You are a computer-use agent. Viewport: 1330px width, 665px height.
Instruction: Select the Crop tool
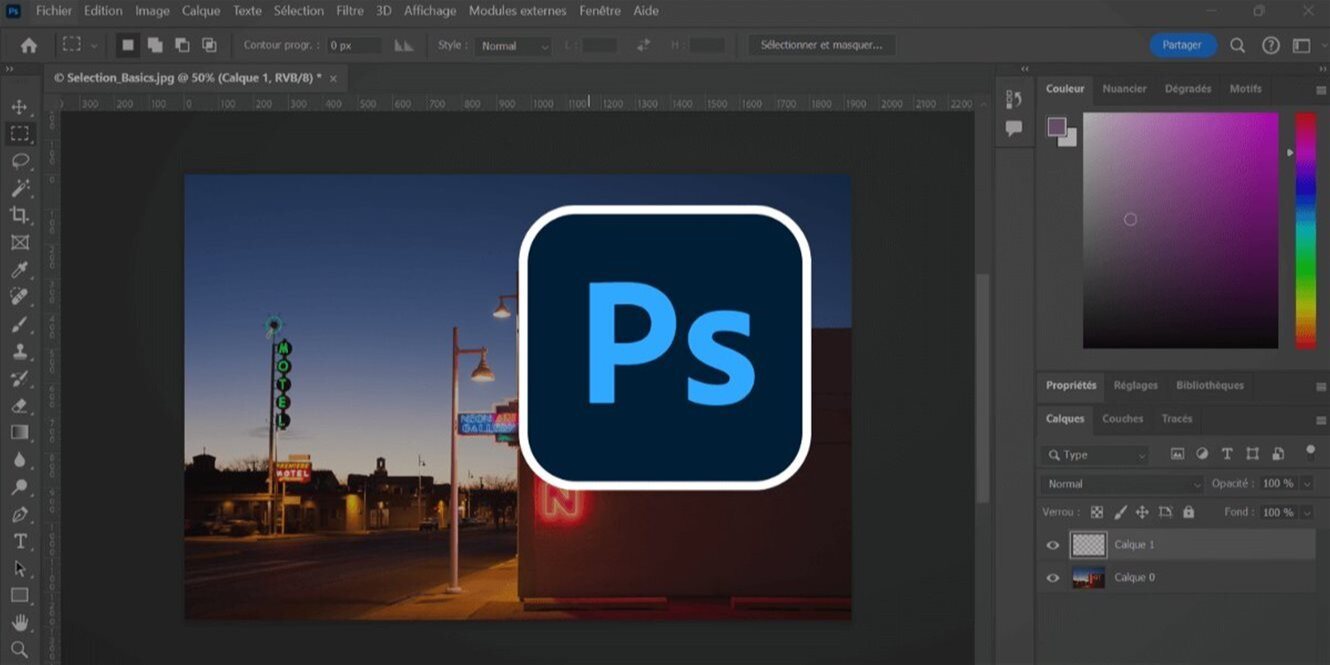coord(19,215)
